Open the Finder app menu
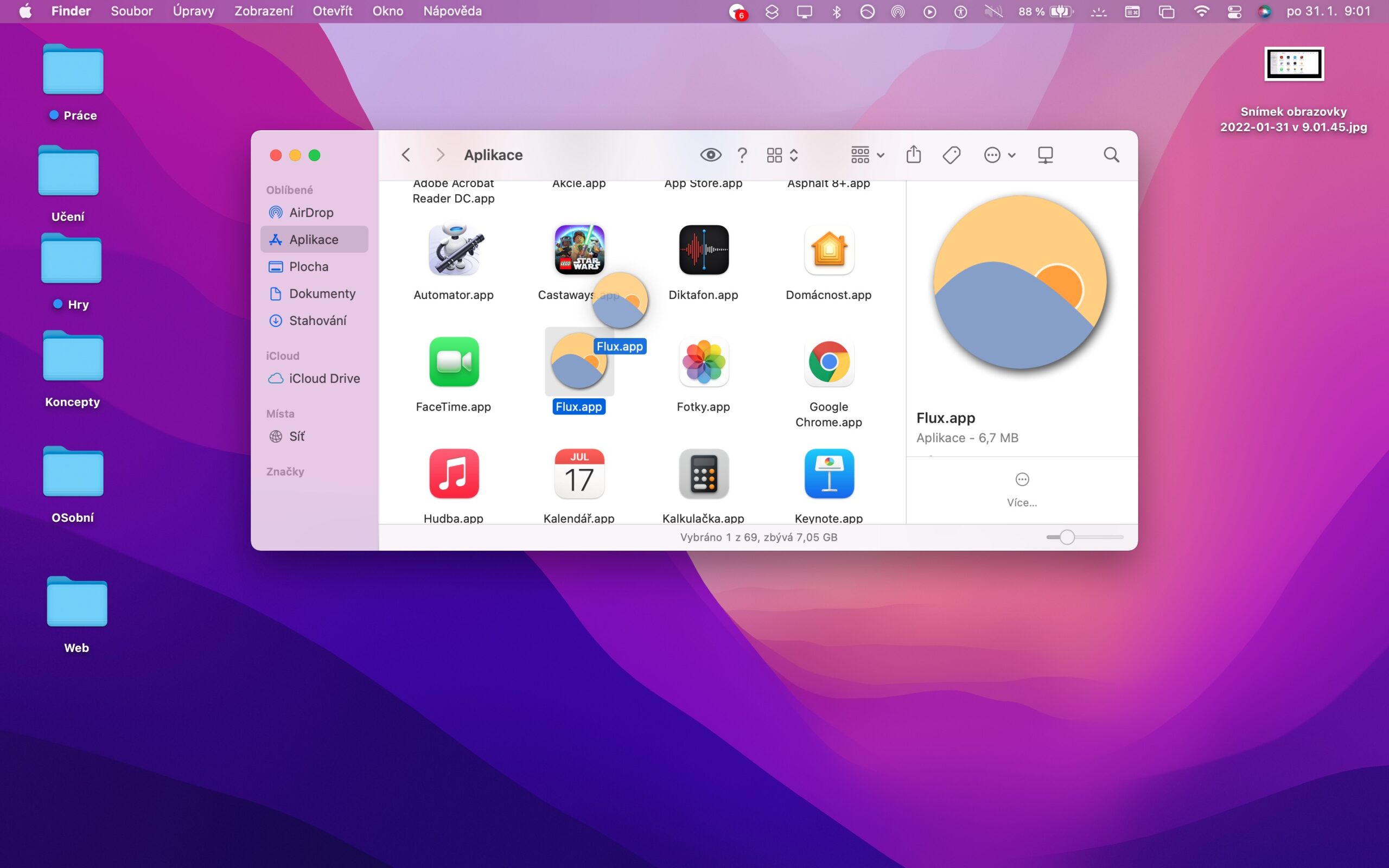This screenshot has width=1389, height=868. click(x=71, y=11)
